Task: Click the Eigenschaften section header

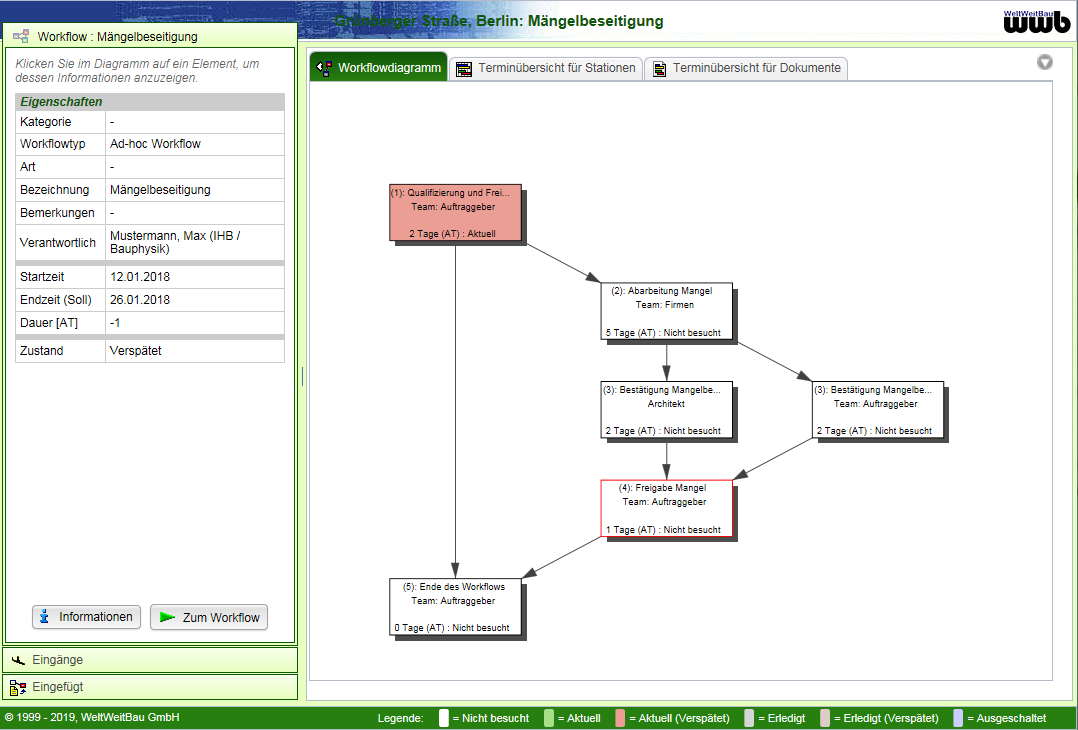Action: 150,102
